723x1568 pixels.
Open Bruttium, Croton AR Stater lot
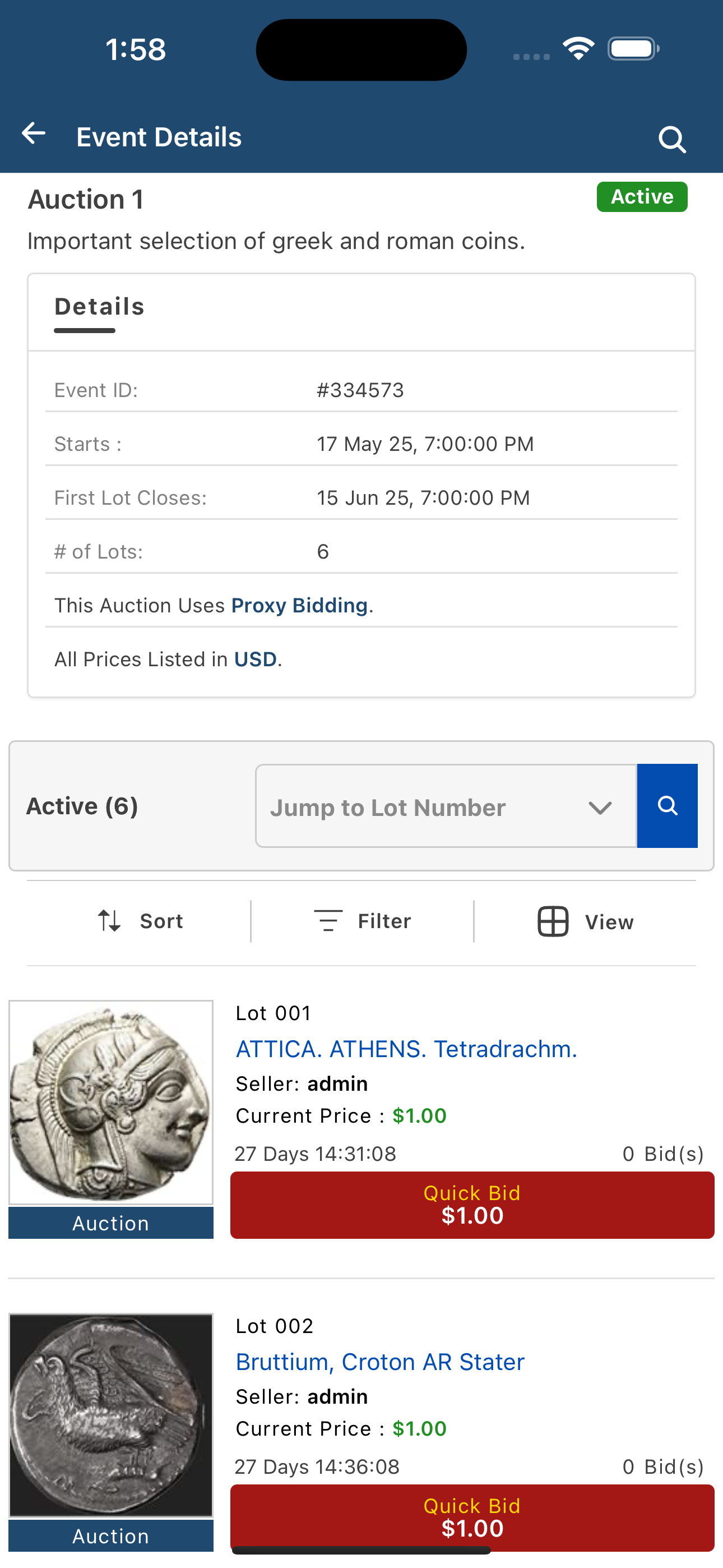click(x=380, y=1362)
